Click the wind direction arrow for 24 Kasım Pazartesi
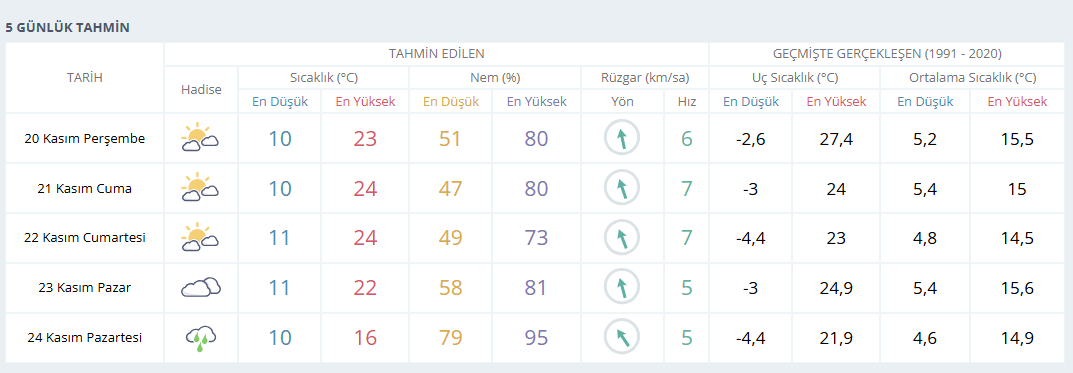 (x=621, y=338)
